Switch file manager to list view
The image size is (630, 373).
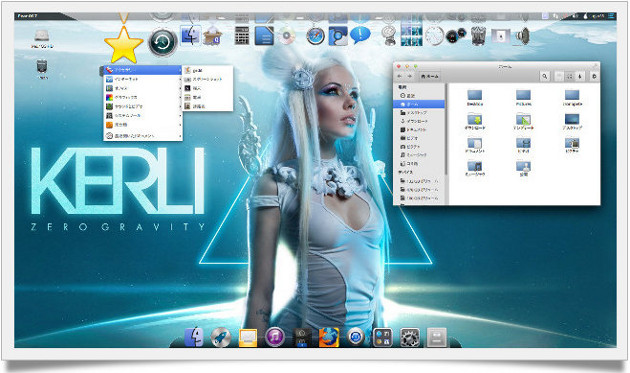click(x=559, y=76)
